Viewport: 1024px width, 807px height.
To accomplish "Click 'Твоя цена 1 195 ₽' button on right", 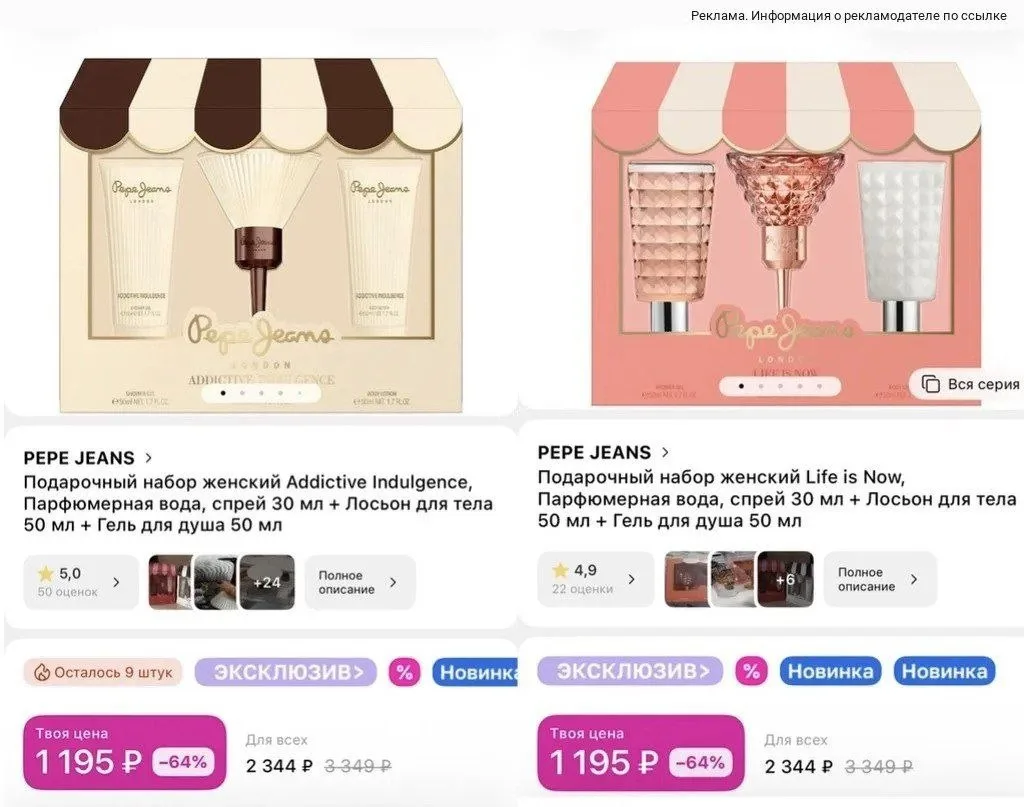I will point(641,752).
